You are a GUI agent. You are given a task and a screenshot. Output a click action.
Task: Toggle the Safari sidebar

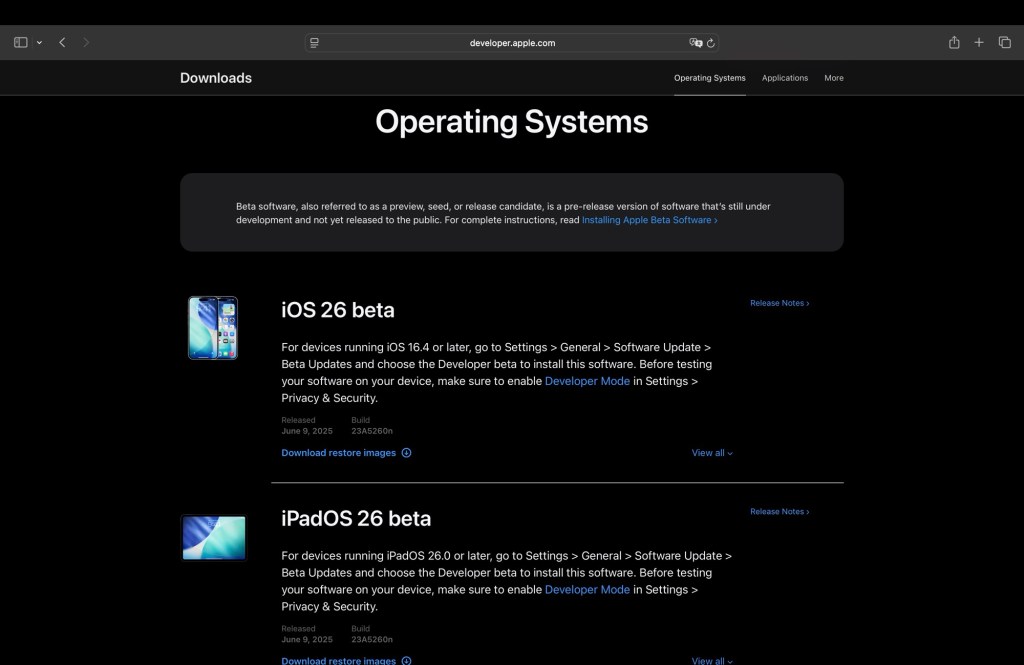click(21, 43)
